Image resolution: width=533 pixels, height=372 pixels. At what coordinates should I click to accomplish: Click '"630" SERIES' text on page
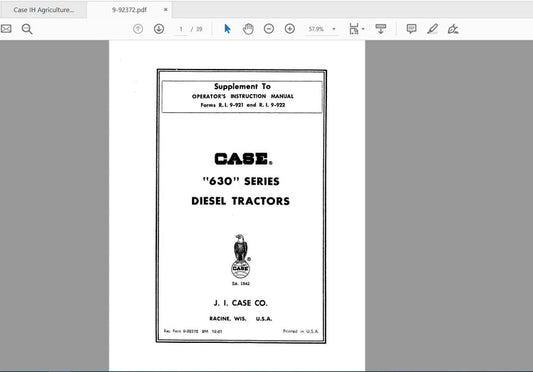pos(241,181)
